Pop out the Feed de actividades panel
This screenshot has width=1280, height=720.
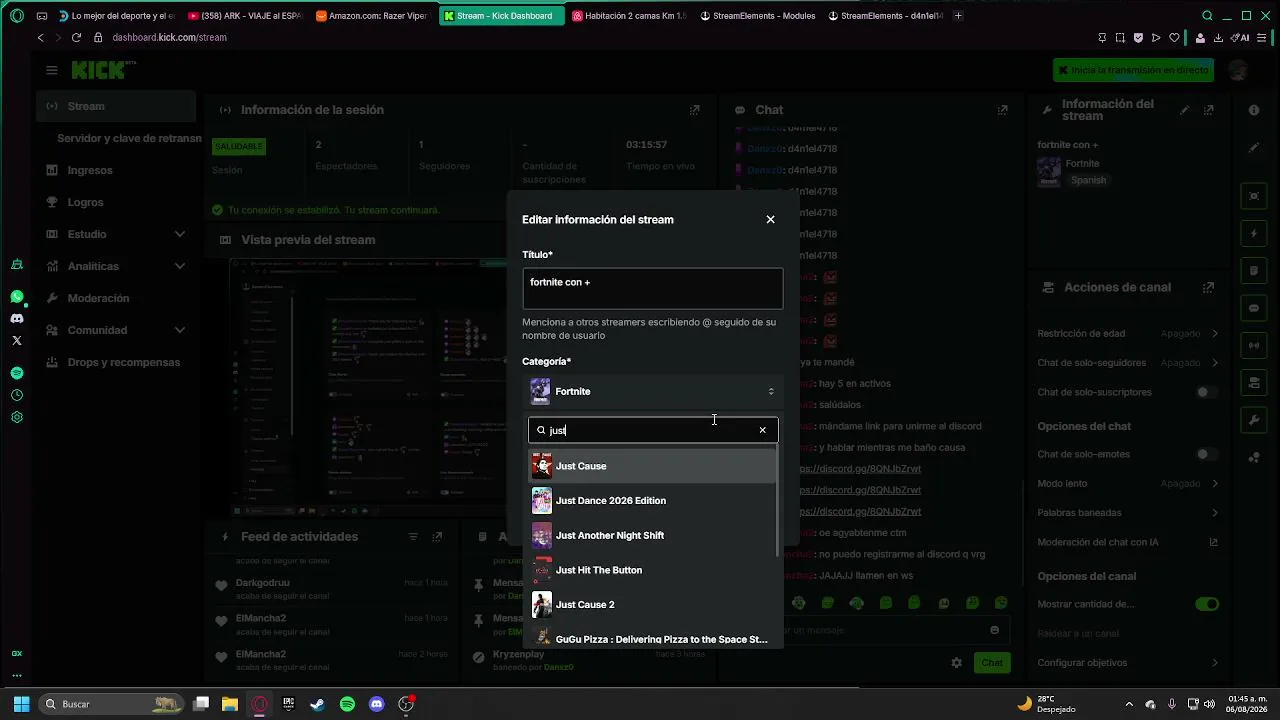pos(437,537)
